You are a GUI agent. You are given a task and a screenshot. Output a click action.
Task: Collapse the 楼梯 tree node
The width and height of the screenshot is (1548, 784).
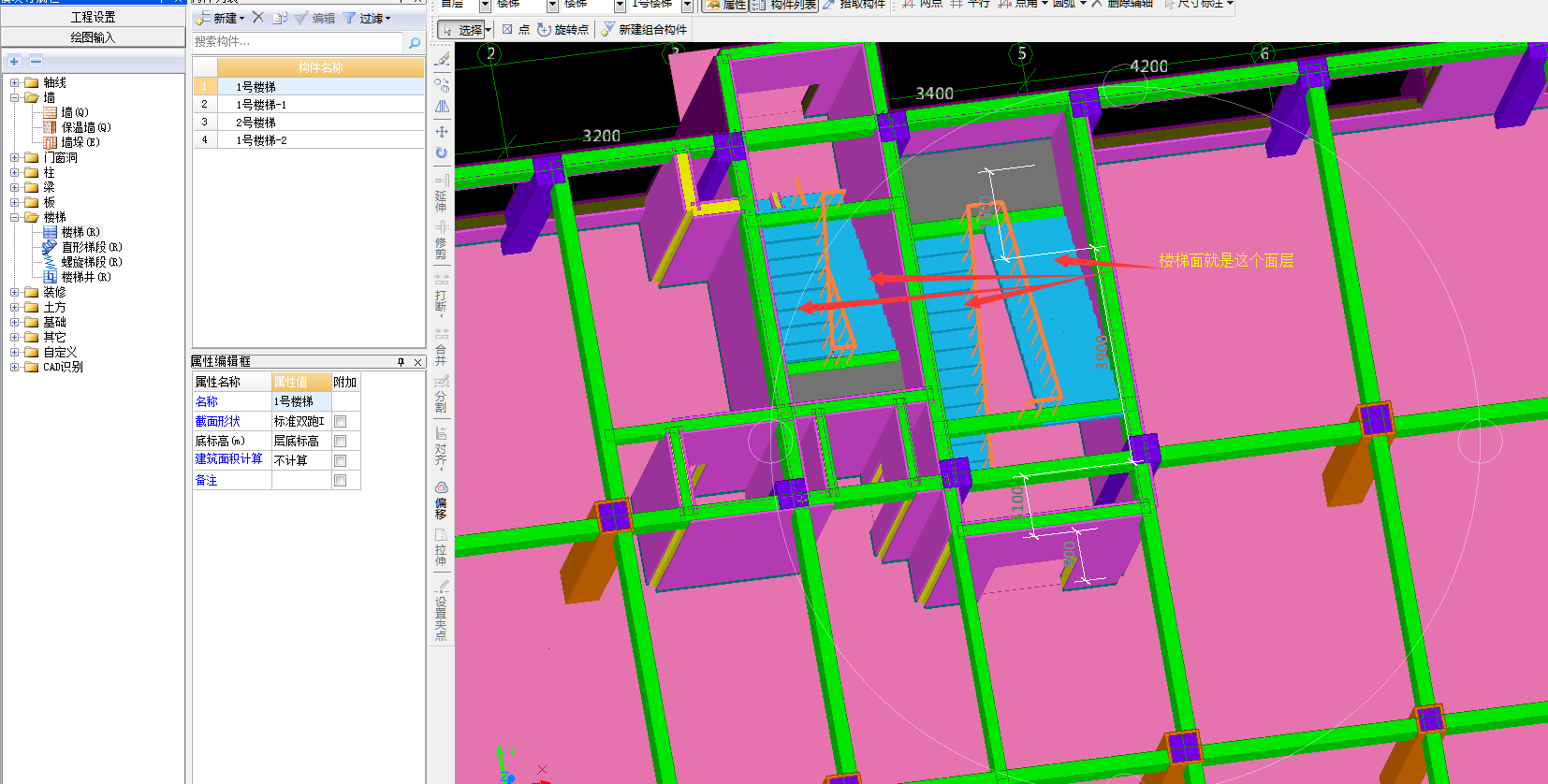[15, 217]
